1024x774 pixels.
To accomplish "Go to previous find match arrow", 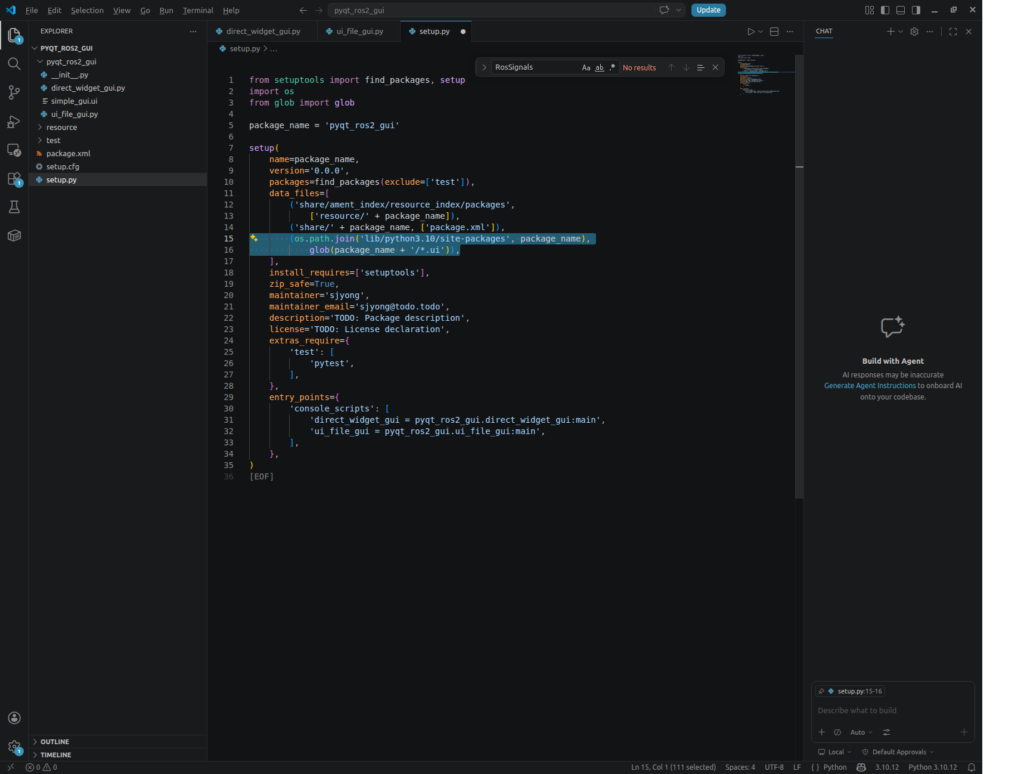I will tap(671, 67).
